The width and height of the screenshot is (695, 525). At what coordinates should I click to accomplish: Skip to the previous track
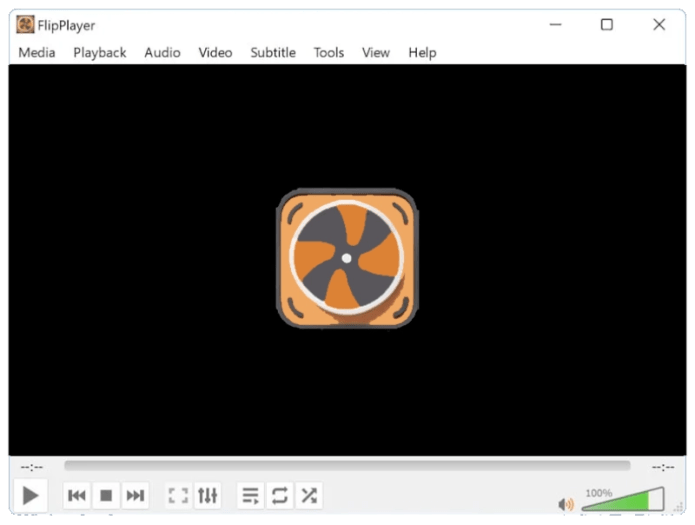[77, 495]
